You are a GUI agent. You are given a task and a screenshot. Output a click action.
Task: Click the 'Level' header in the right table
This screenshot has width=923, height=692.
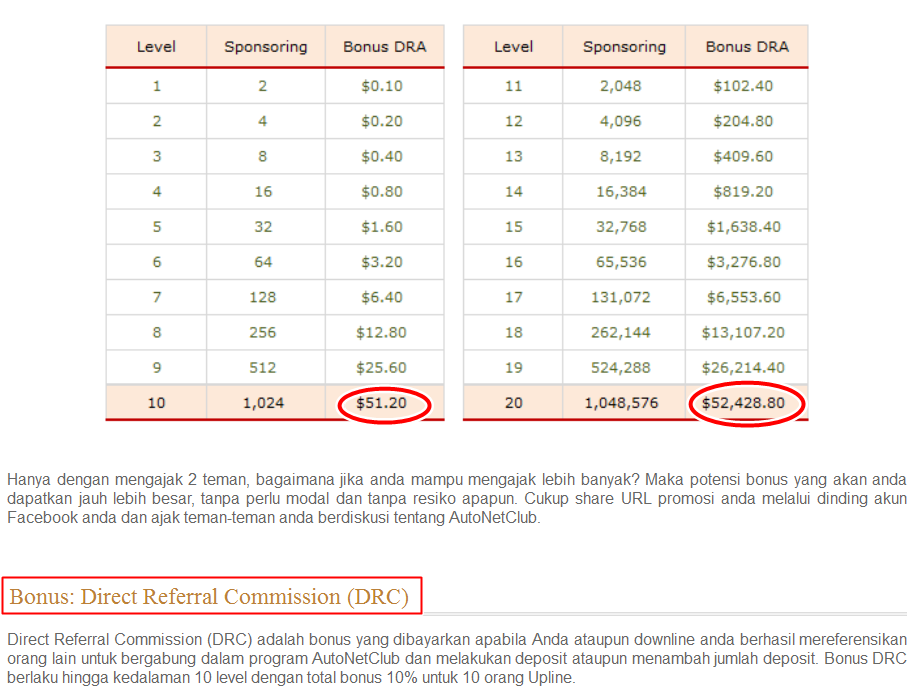[513, 46]
